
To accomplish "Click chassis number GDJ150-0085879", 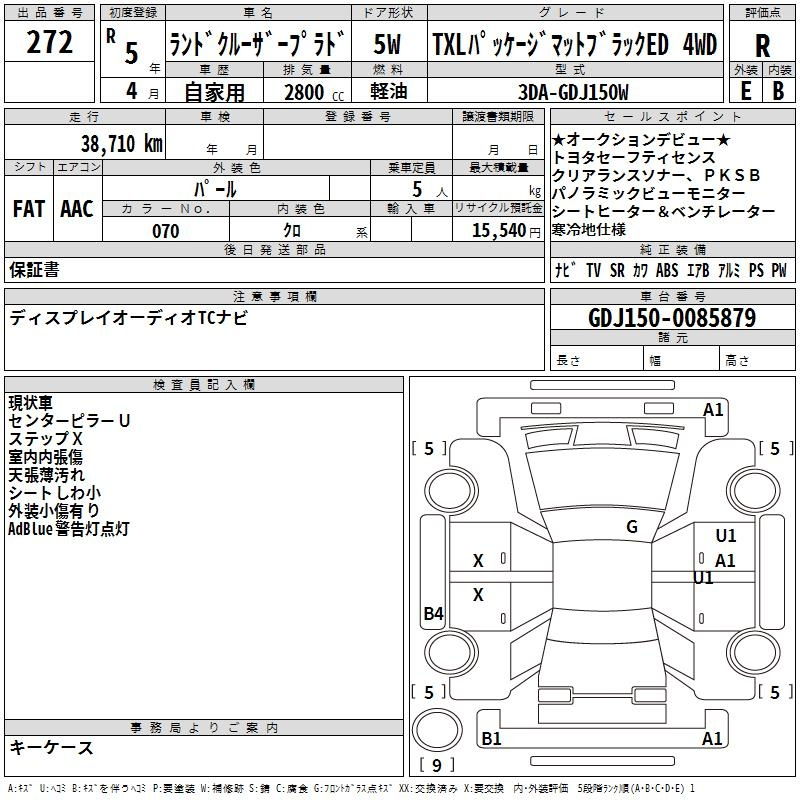I will 672,318.
